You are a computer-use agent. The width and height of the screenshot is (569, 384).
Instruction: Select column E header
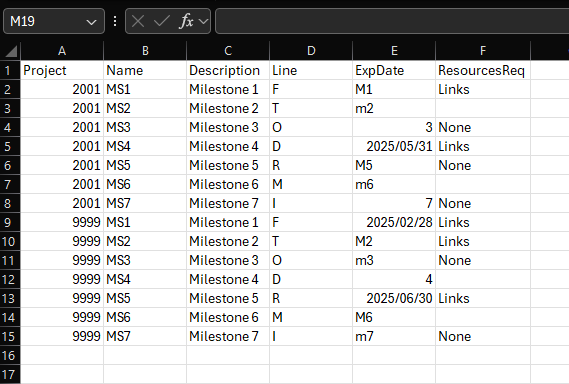(394, 51)
